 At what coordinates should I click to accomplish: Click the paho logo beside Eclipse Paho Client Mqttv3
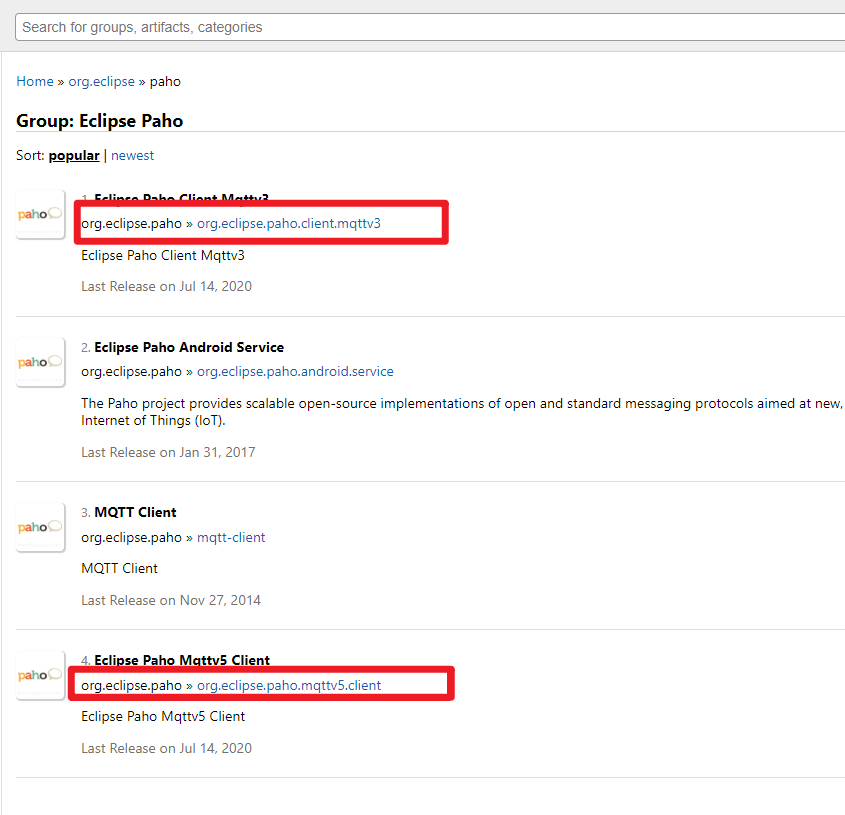click(39, 213)
